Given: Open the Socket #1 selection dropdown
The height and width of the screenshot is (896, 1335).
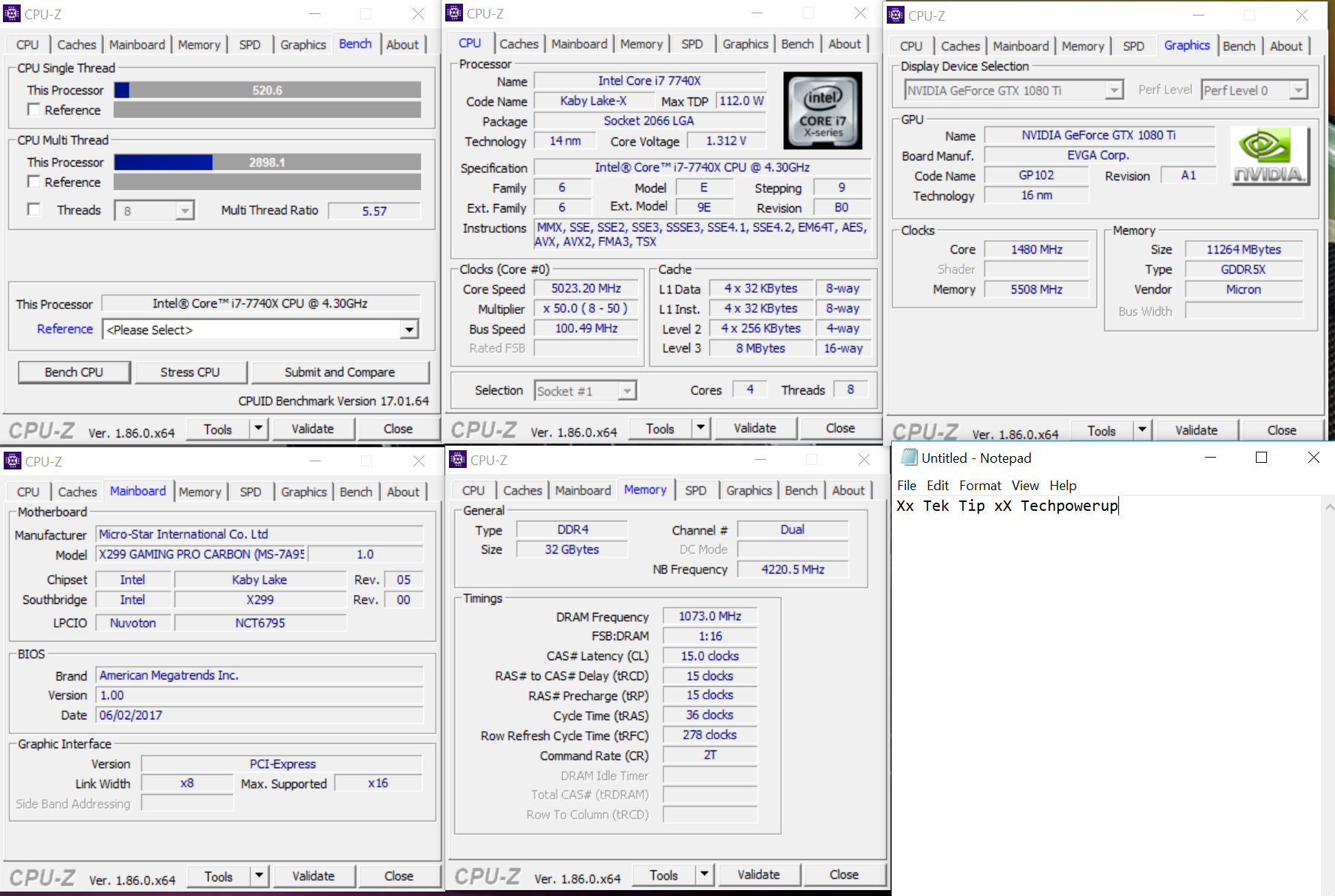Looking at the screenshot, I should click(x=627, y=390).
